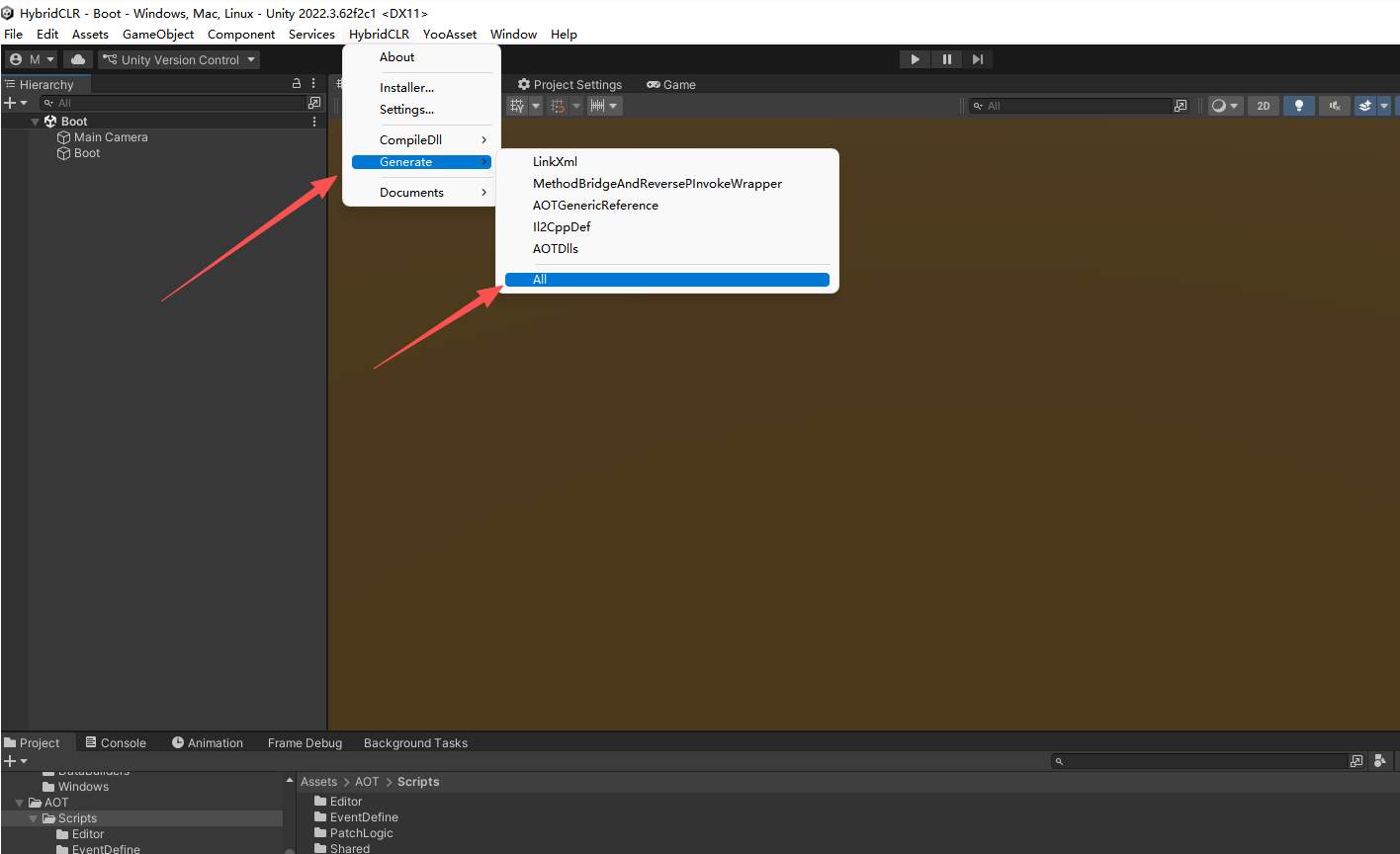
Task: Open the Services menu
Action: coord(311,34)
